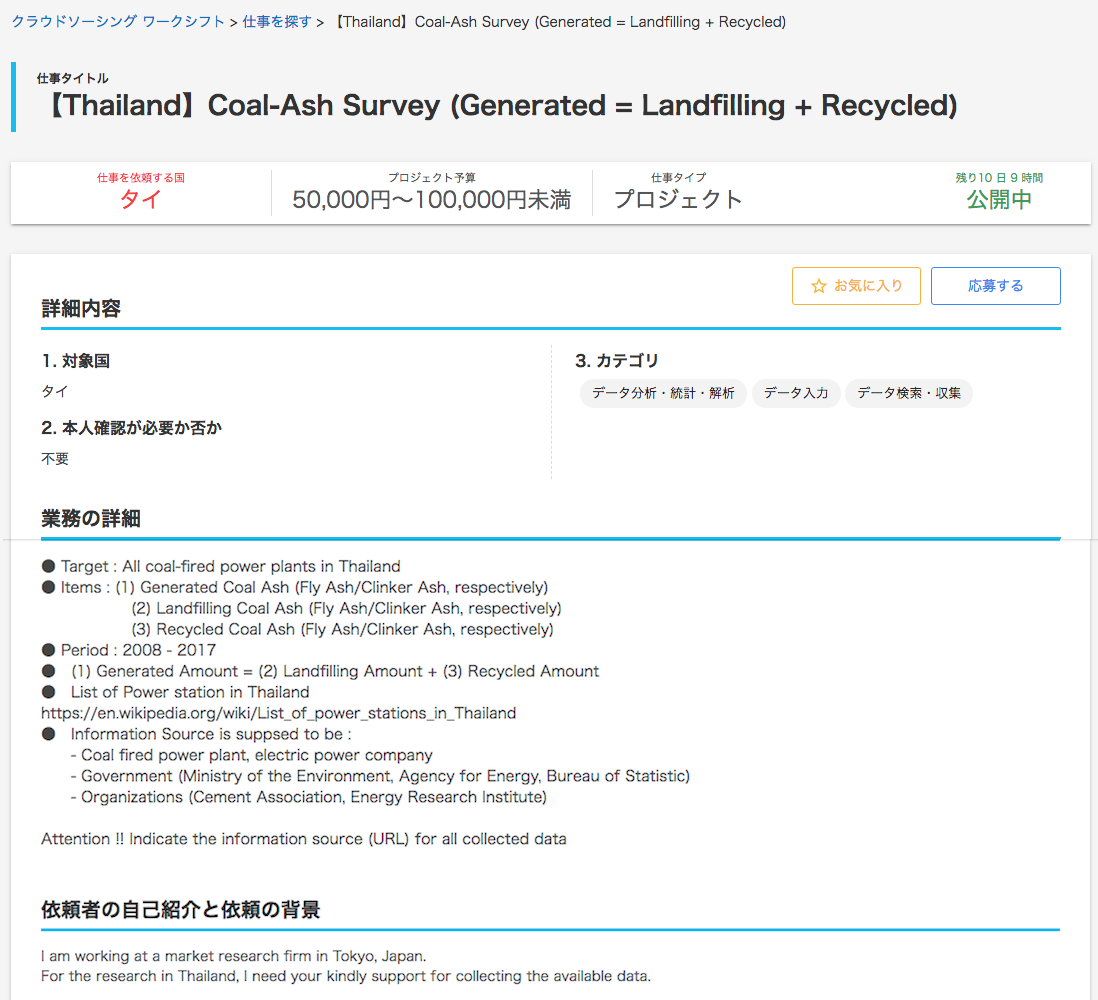The height and width of the screenshot is (1000, 1098).
Task: Click the Wikipedia power stations URL
Action: 278,713
